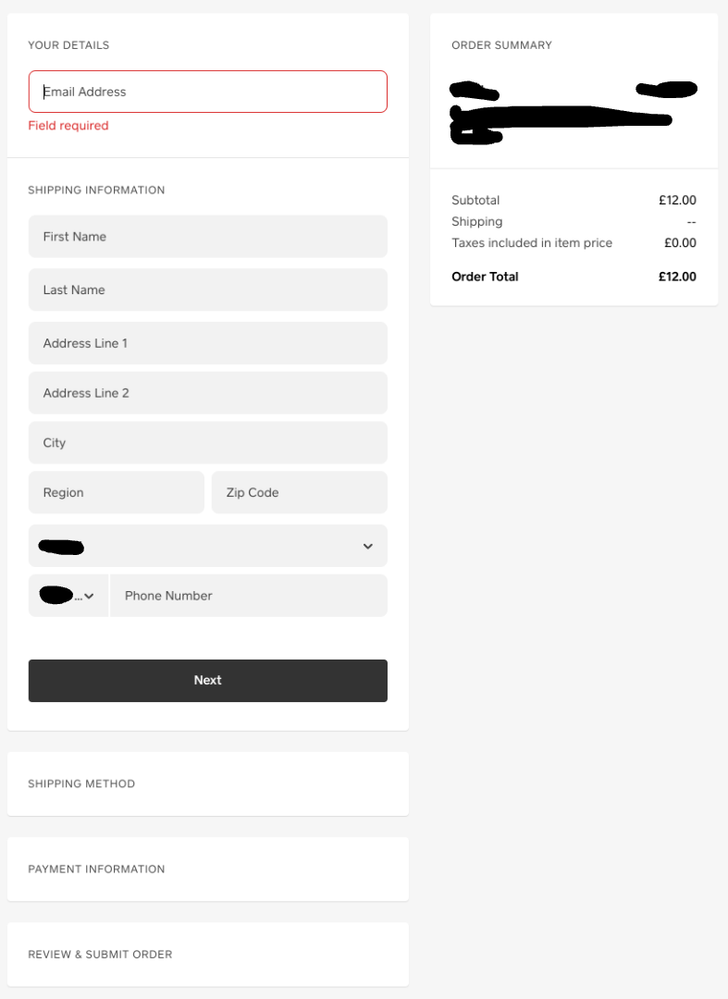Click the 'Field required' error message
728x999 pixels.
[x=68, y=126]
